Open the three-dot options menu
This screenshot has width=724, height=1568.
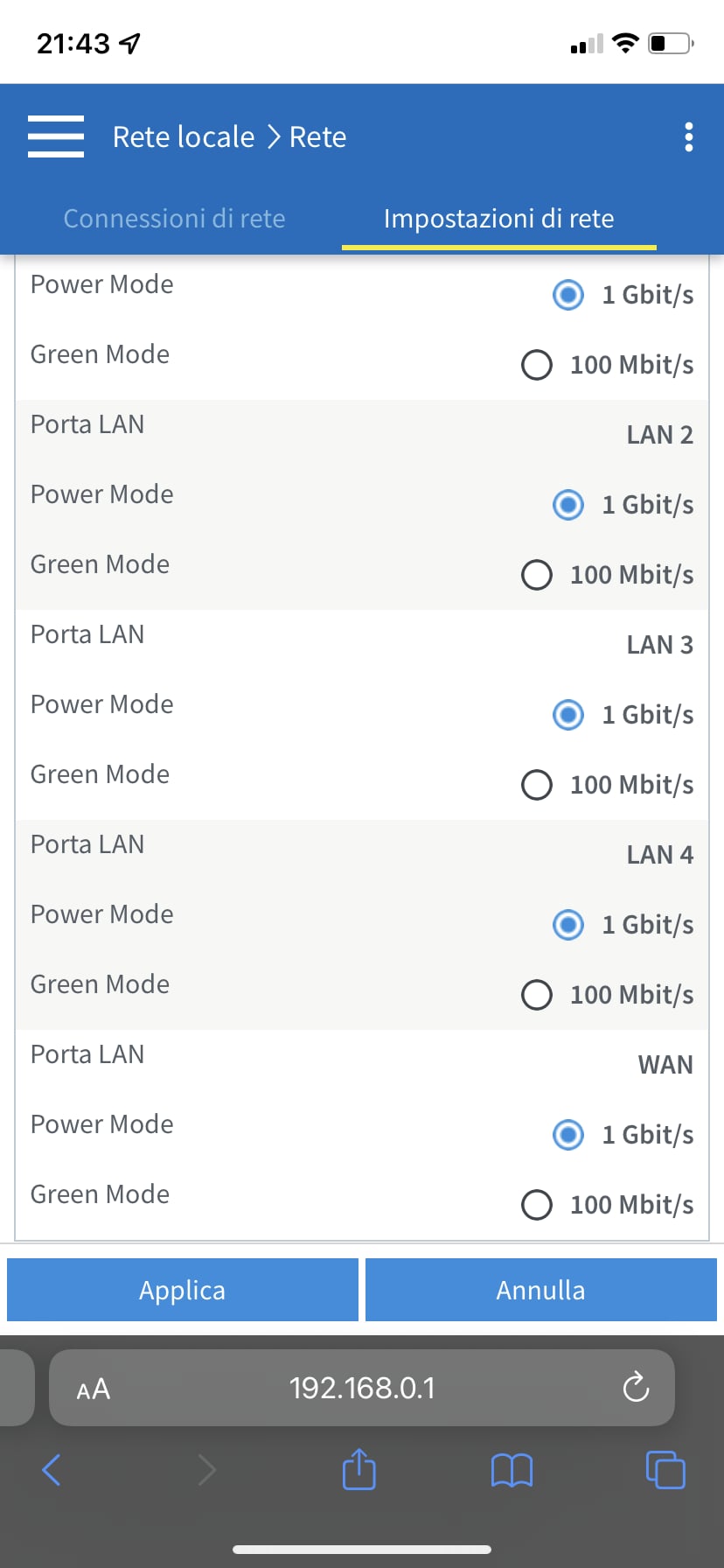click(689, 136)
